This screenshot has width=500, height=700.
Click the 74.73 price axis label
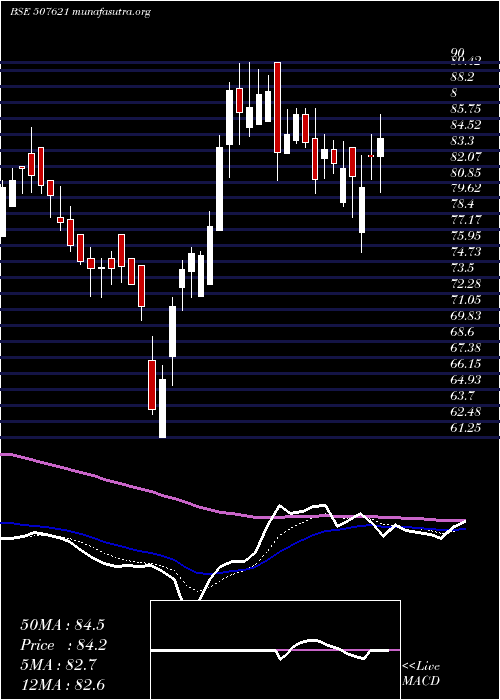tap(466, 252)
